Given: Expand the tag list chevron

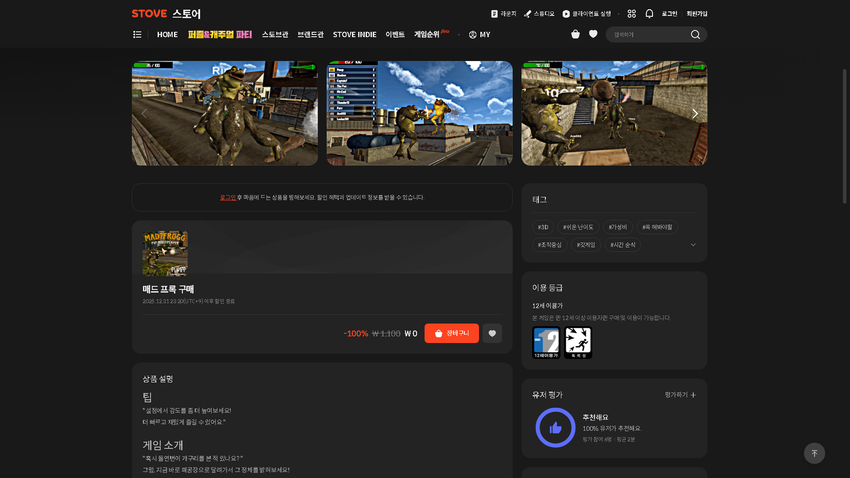Looking at the screenshot, I should point(693,245).
